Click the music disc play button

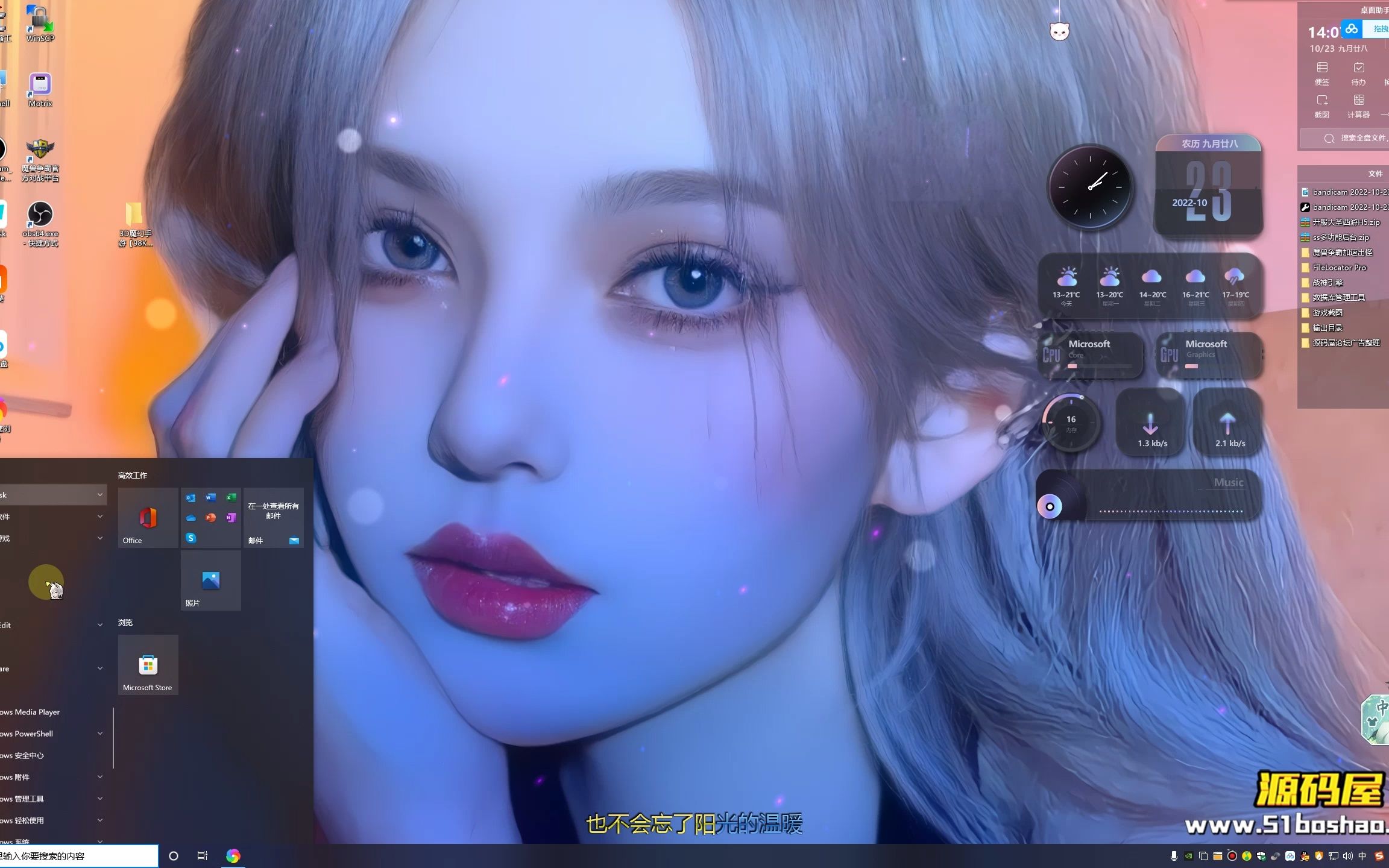click(1050, 506)
